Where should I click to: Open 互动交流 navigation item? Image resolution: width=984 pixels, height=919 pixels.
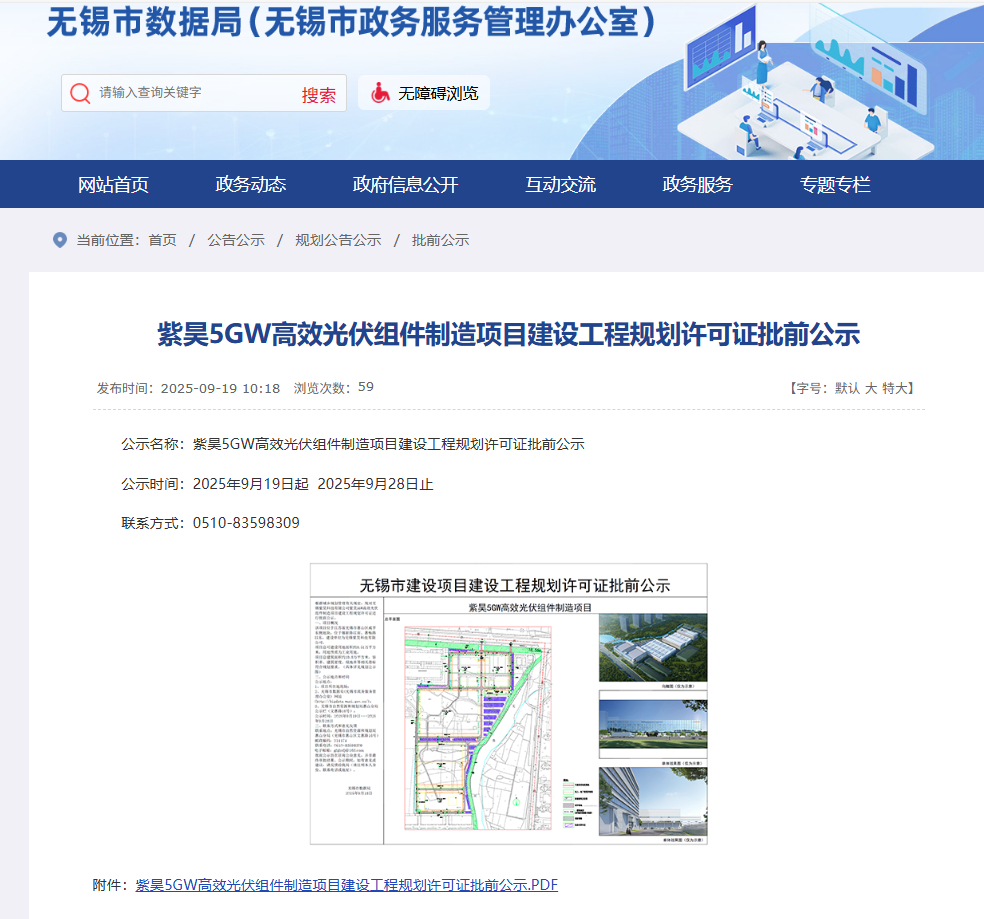[560, 184]
